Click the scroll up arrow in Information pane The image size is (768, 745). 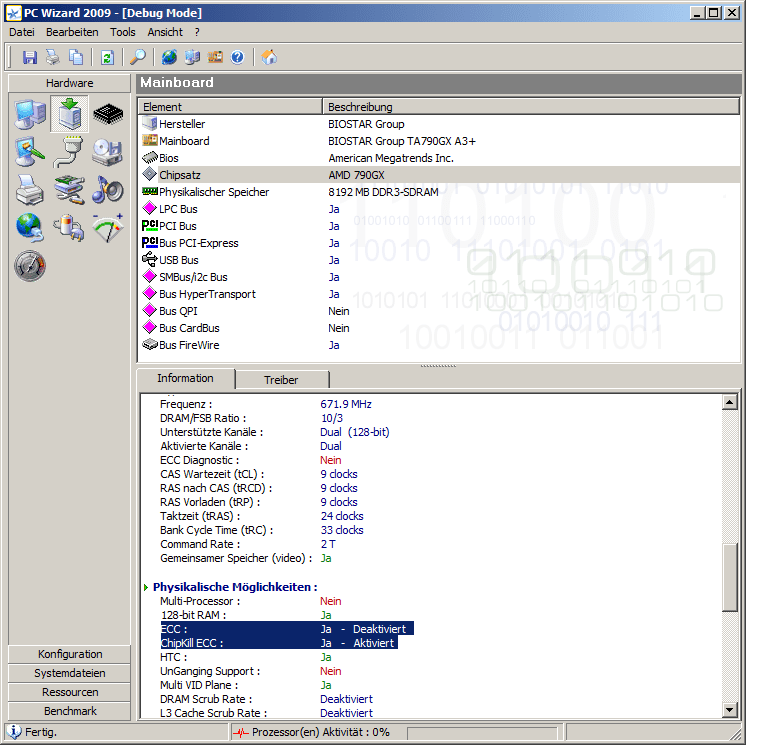[x=729, y=403]
